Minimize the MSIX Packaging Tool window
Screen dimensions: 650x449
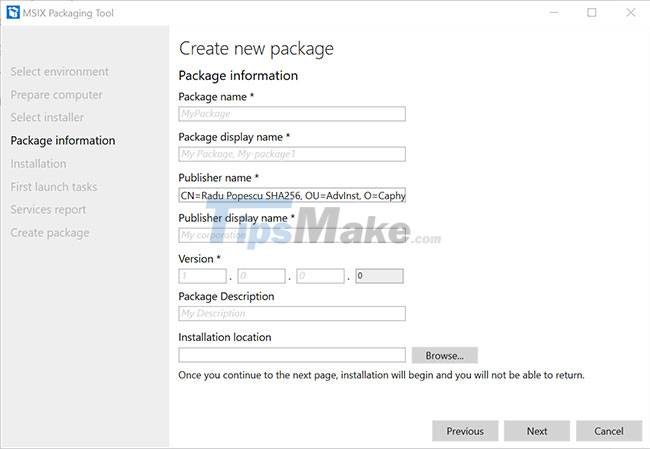coord(554,12)
